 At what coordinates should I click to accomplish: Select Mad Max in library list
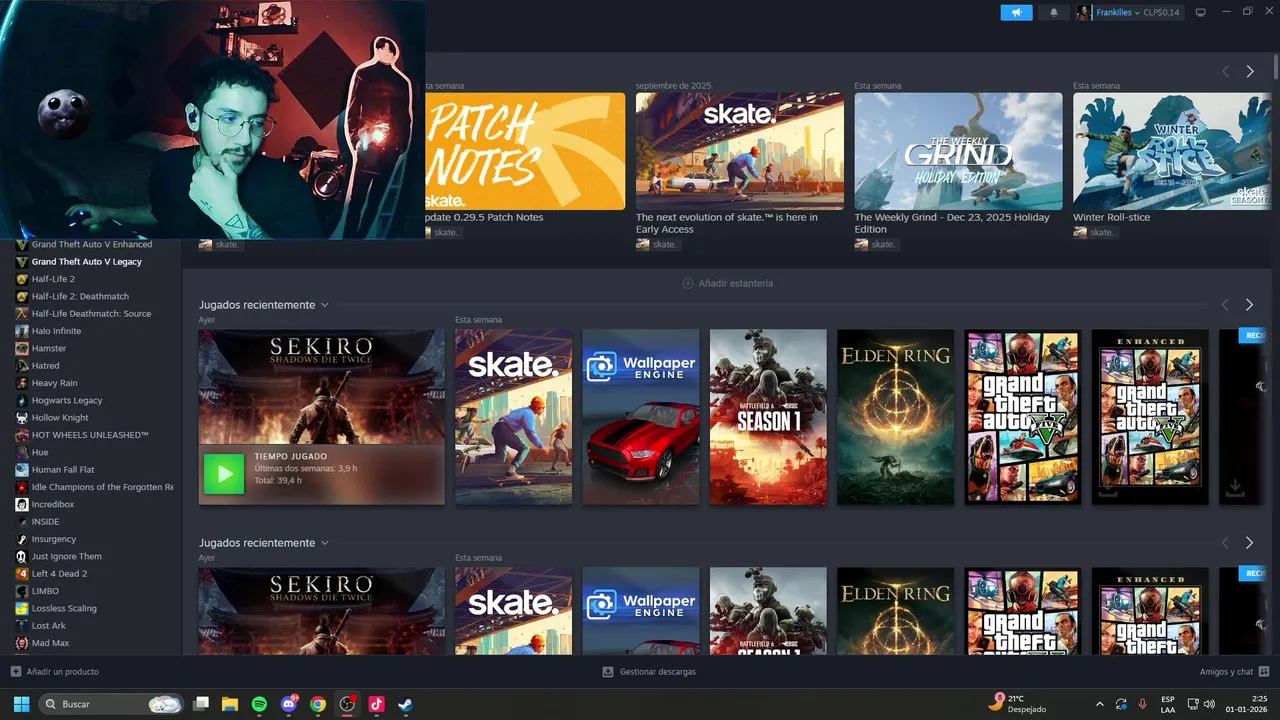(50, 643)
